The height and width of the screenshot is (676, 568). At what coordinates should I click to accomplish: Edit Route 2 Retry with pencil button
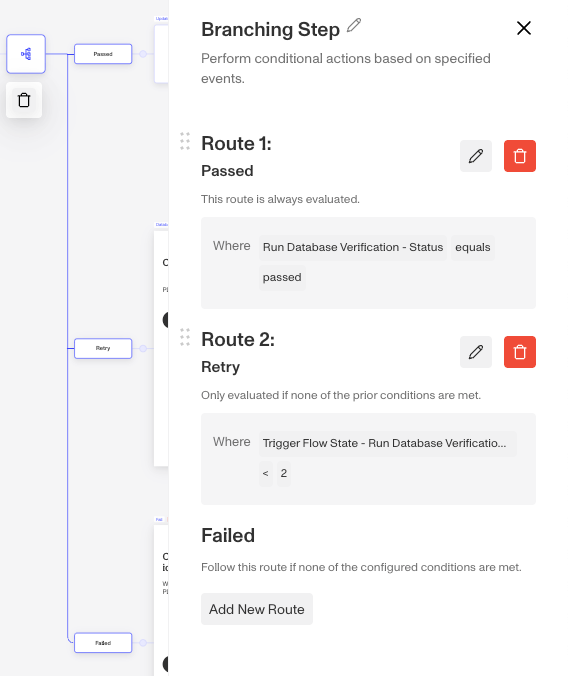[x=476, y=352]
